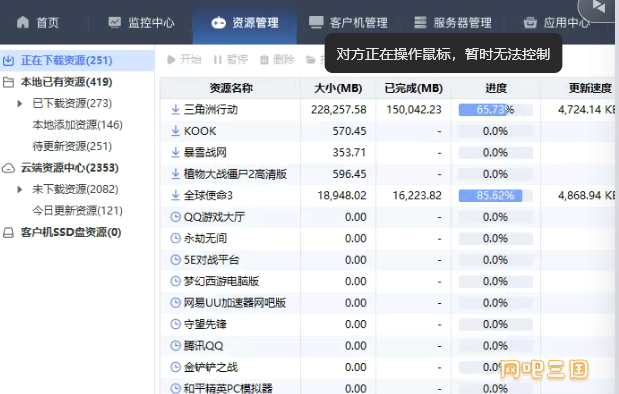Click the 删除 delete button
Screen dimensions: 619x394
point(278,60)
